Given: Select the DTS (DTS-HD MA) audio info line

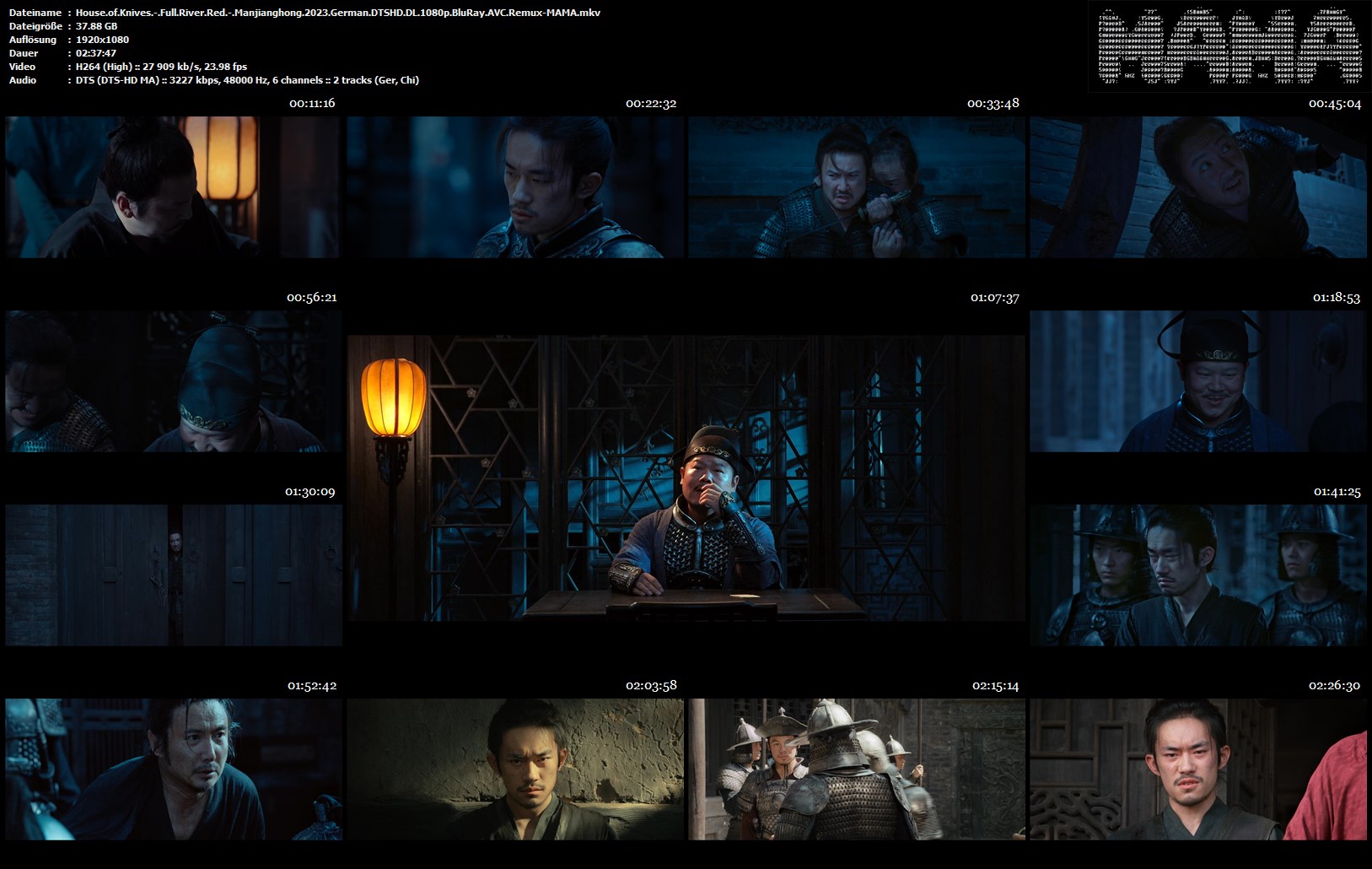Looking at the screenshot, I should 247,80.
